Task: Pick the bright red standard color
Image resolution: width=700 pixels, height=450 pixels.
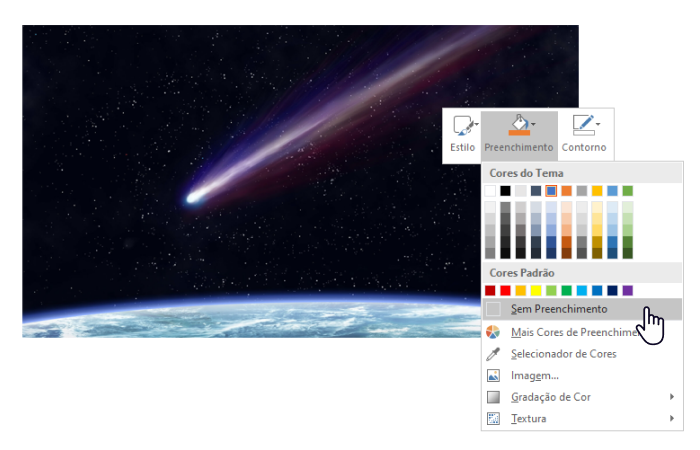Action: pos(505,291)
